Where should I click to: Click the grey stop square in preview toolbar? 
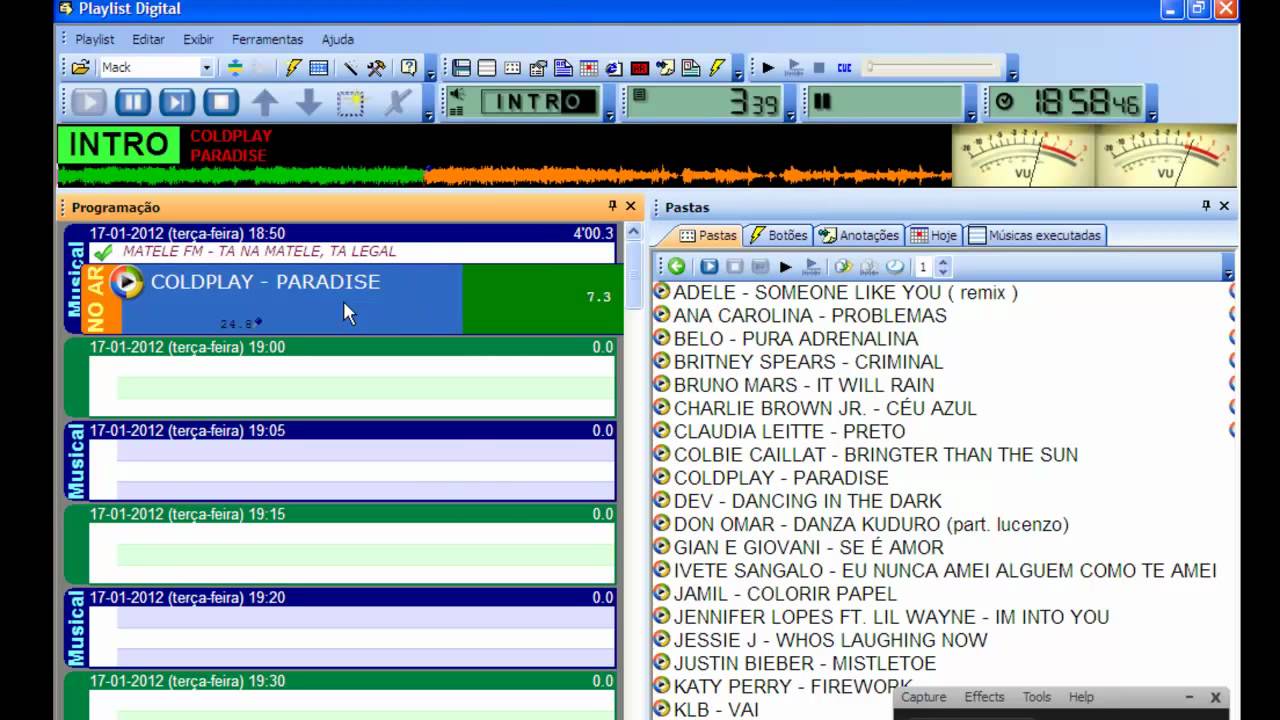819,68
